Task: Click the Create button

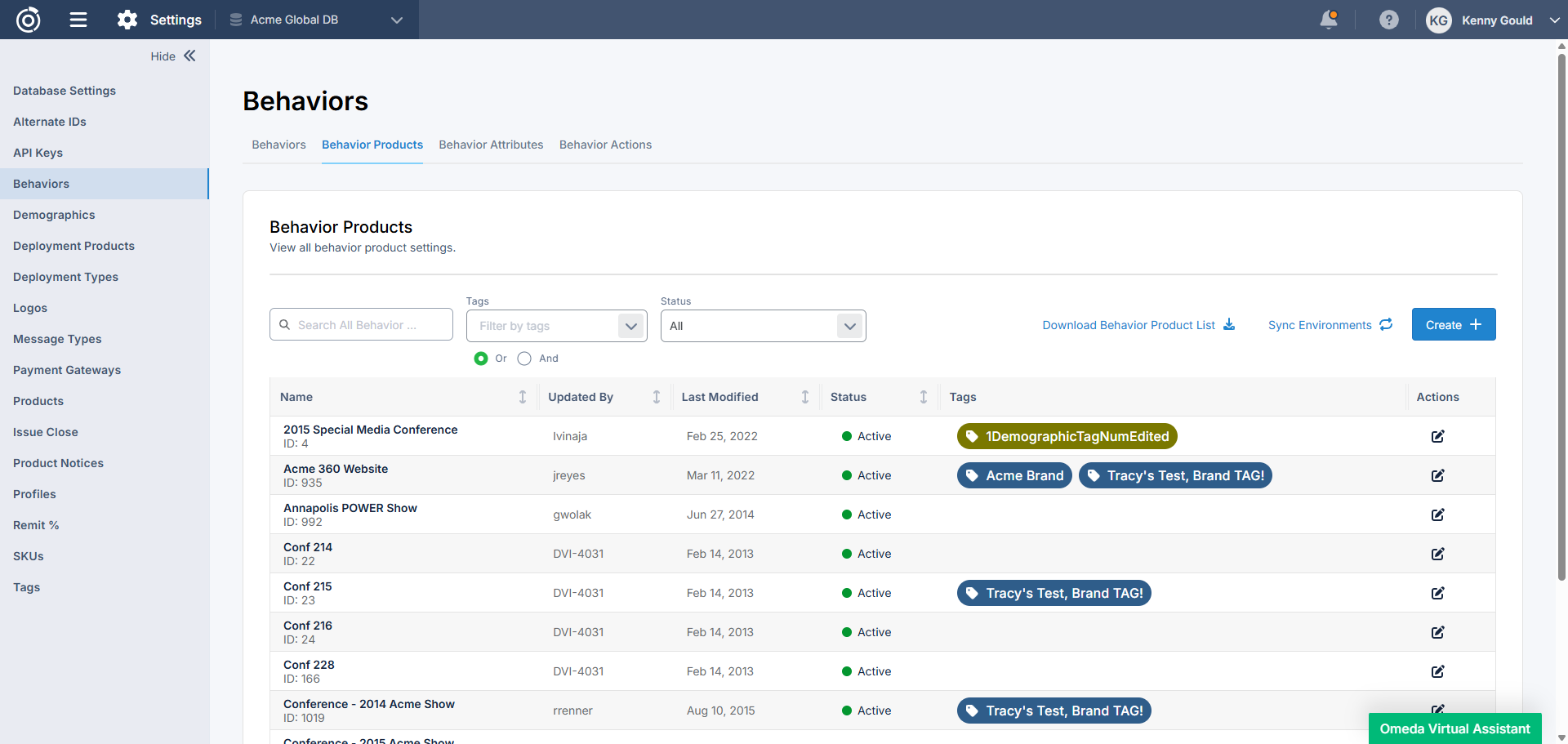Action: click(1453, 324)
